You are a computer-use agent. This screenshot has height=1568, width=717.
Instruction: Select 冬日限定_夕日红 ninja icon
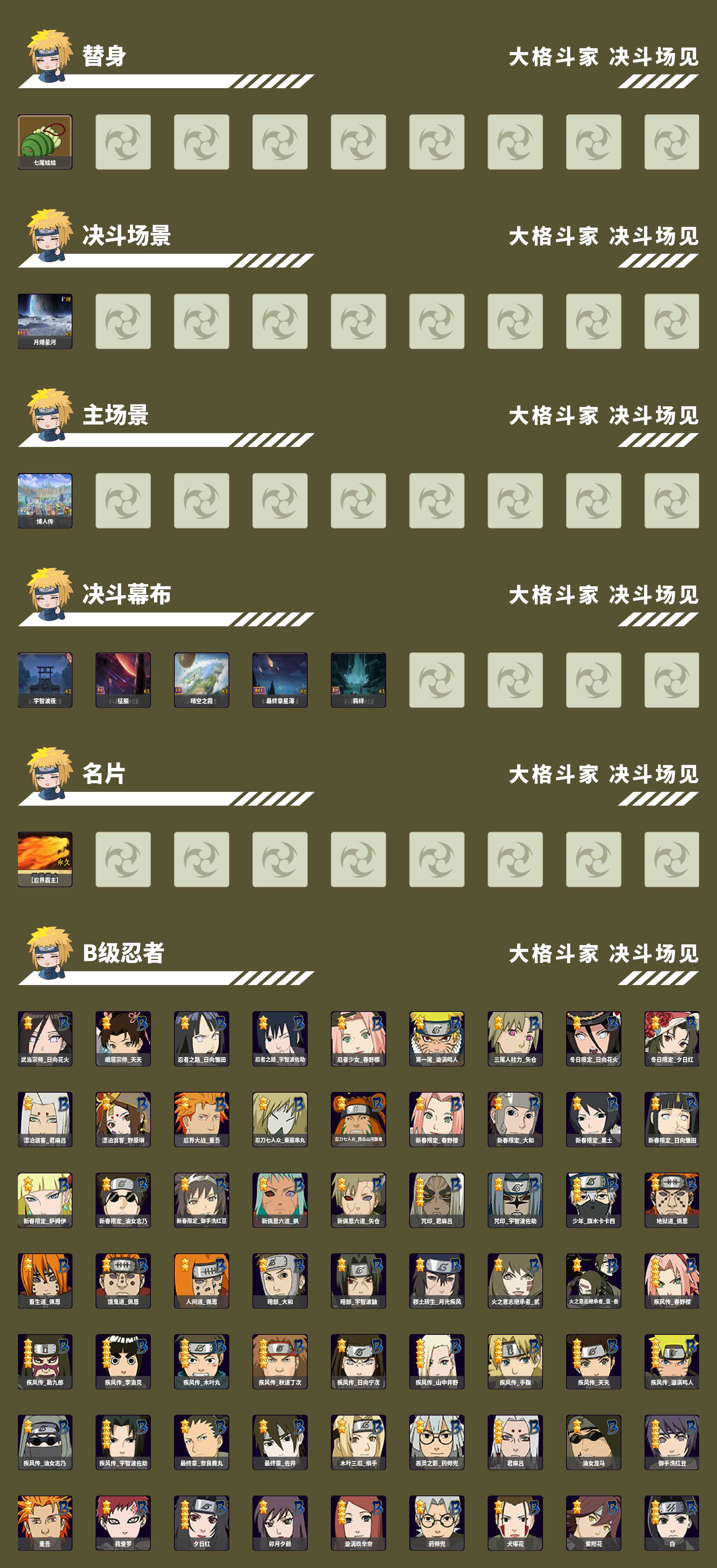pos(672,1038)
